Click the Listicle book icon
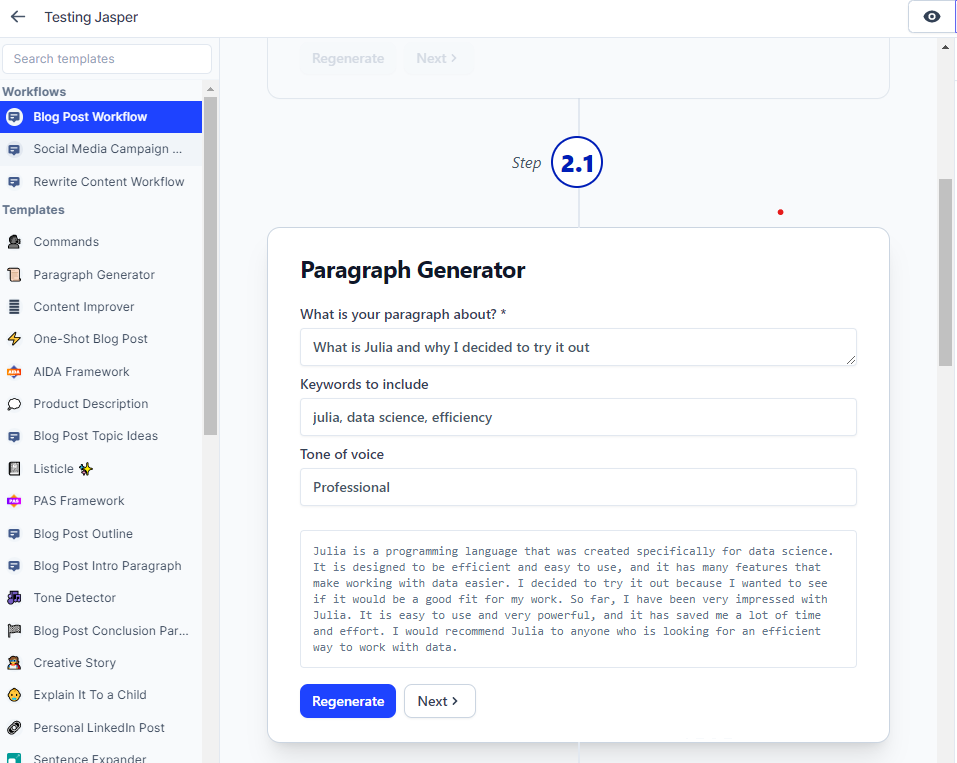957x763 pixels. [x=14, y=469]
